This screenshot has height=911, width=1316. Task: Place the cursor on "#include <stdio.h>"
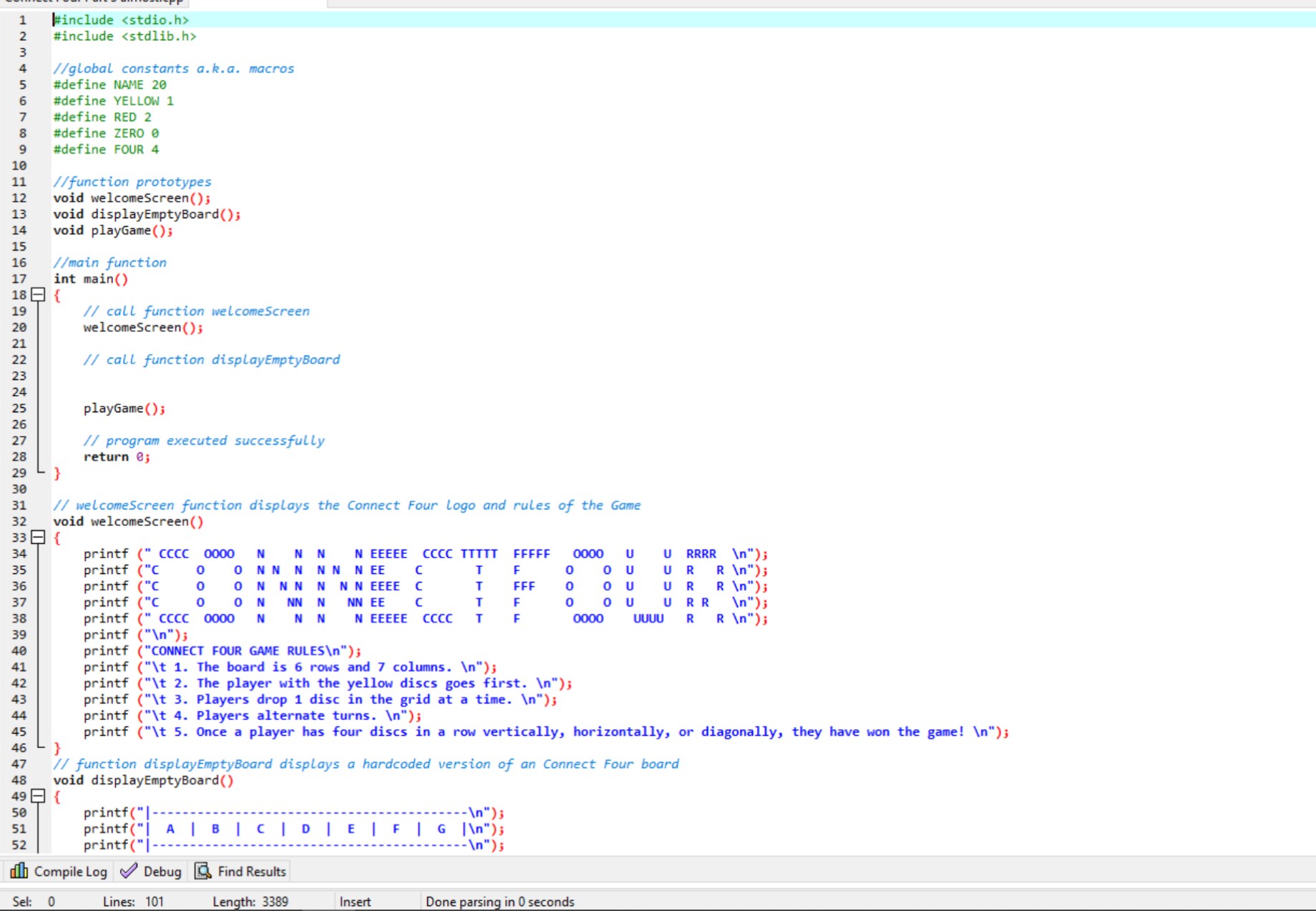(121, 20)
